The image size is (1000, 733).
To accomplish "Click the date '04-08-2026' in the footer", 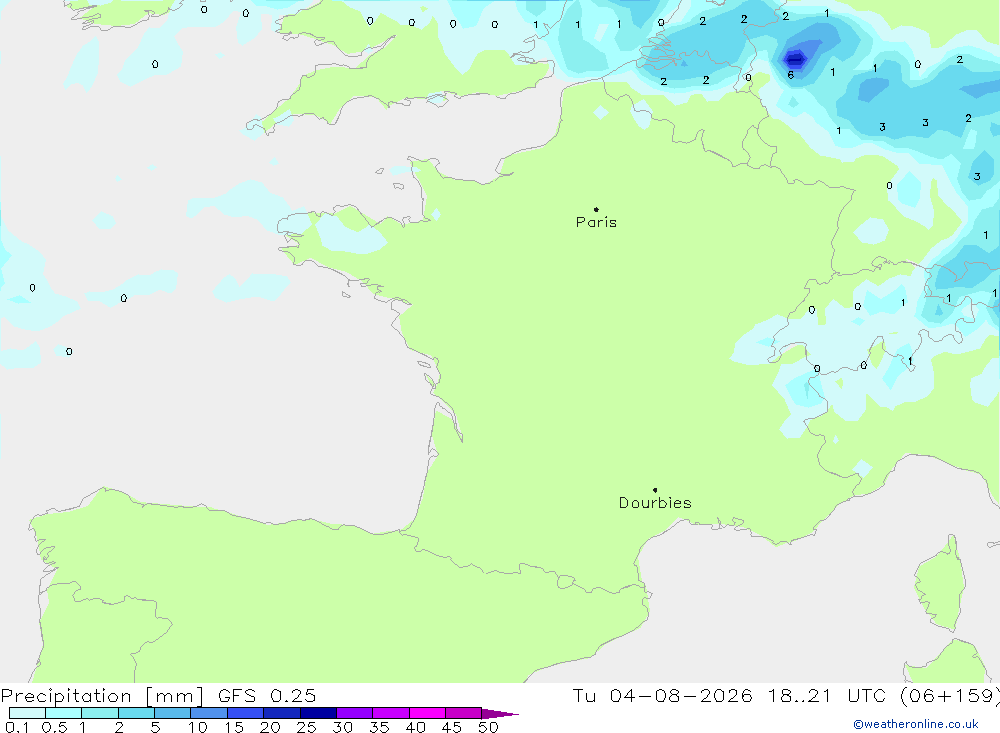I will pos(680,695).
